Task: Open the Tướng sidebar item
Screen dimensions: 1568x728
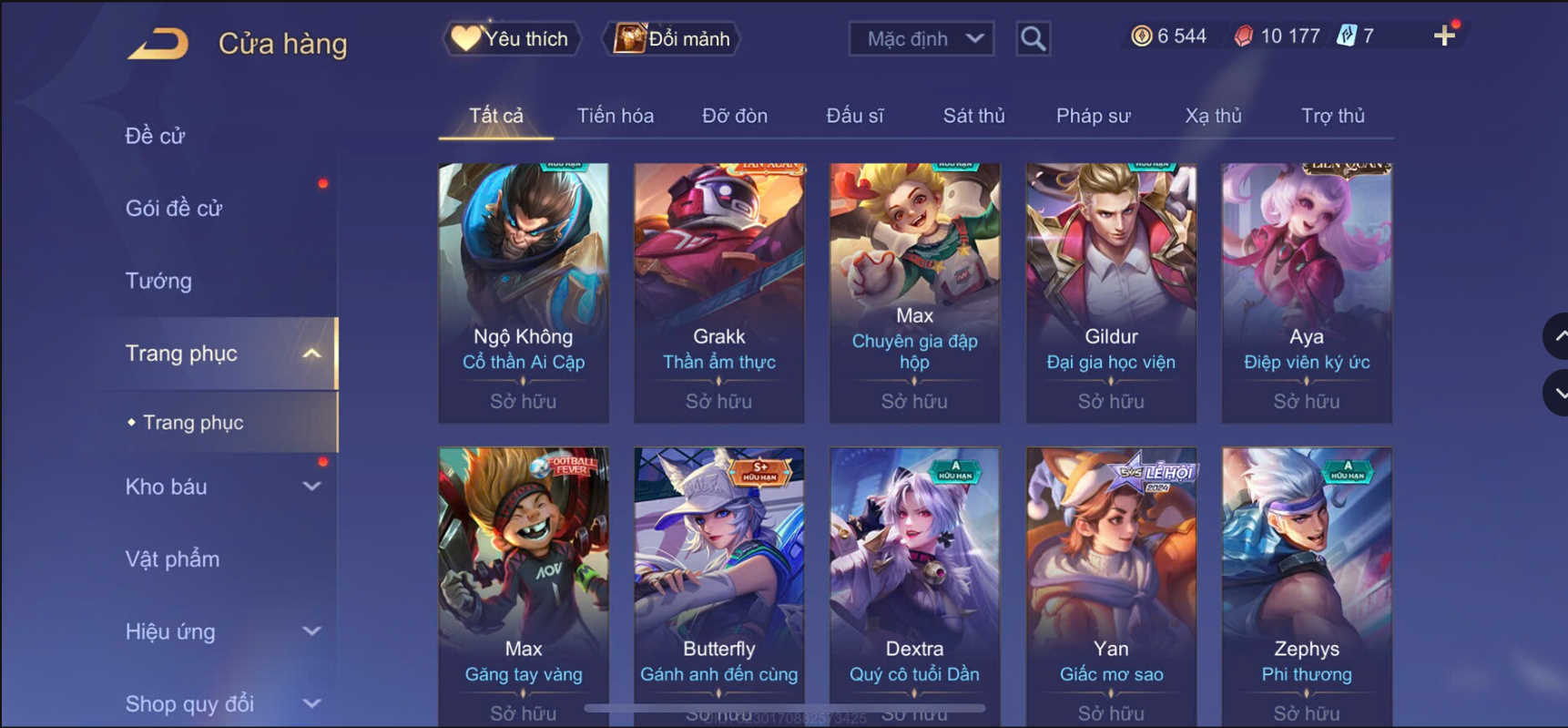Action: coord(158,281)
